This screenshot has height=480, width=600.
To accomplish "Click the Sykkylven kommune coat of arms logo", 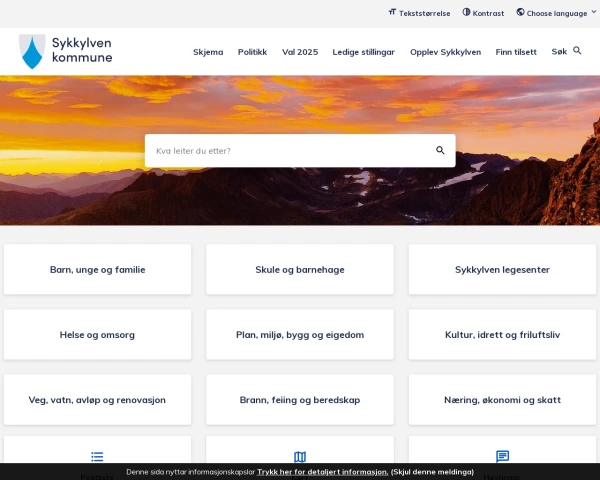I will click(32, 51).
